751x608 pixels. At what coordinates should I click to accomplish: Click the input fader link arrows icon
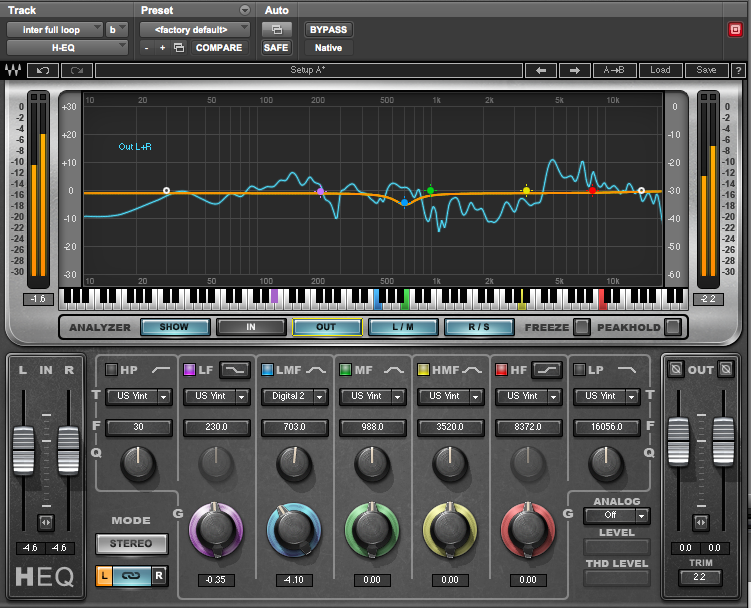click(45, 522)
